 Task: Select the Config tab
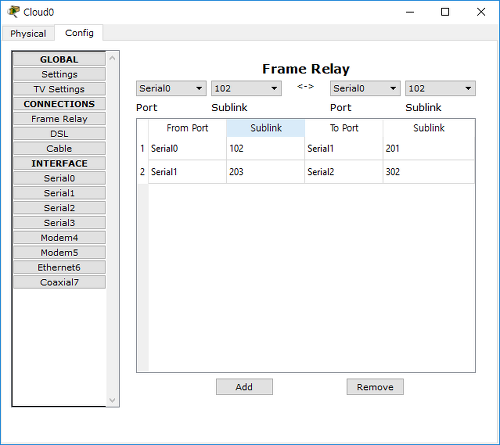(x=79, y=33)
